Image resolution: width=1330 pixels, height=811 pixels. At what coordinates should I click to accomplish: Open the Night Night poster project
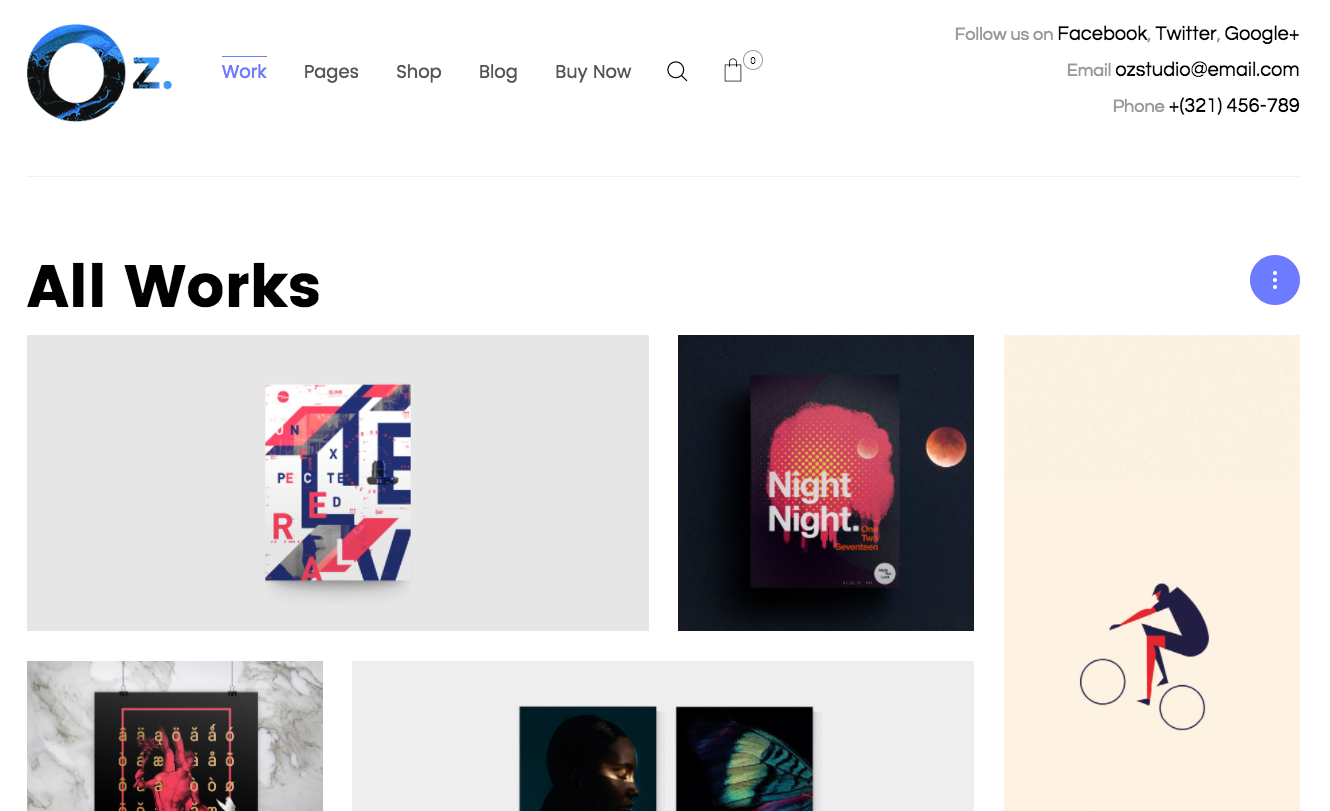click(826, 483)
